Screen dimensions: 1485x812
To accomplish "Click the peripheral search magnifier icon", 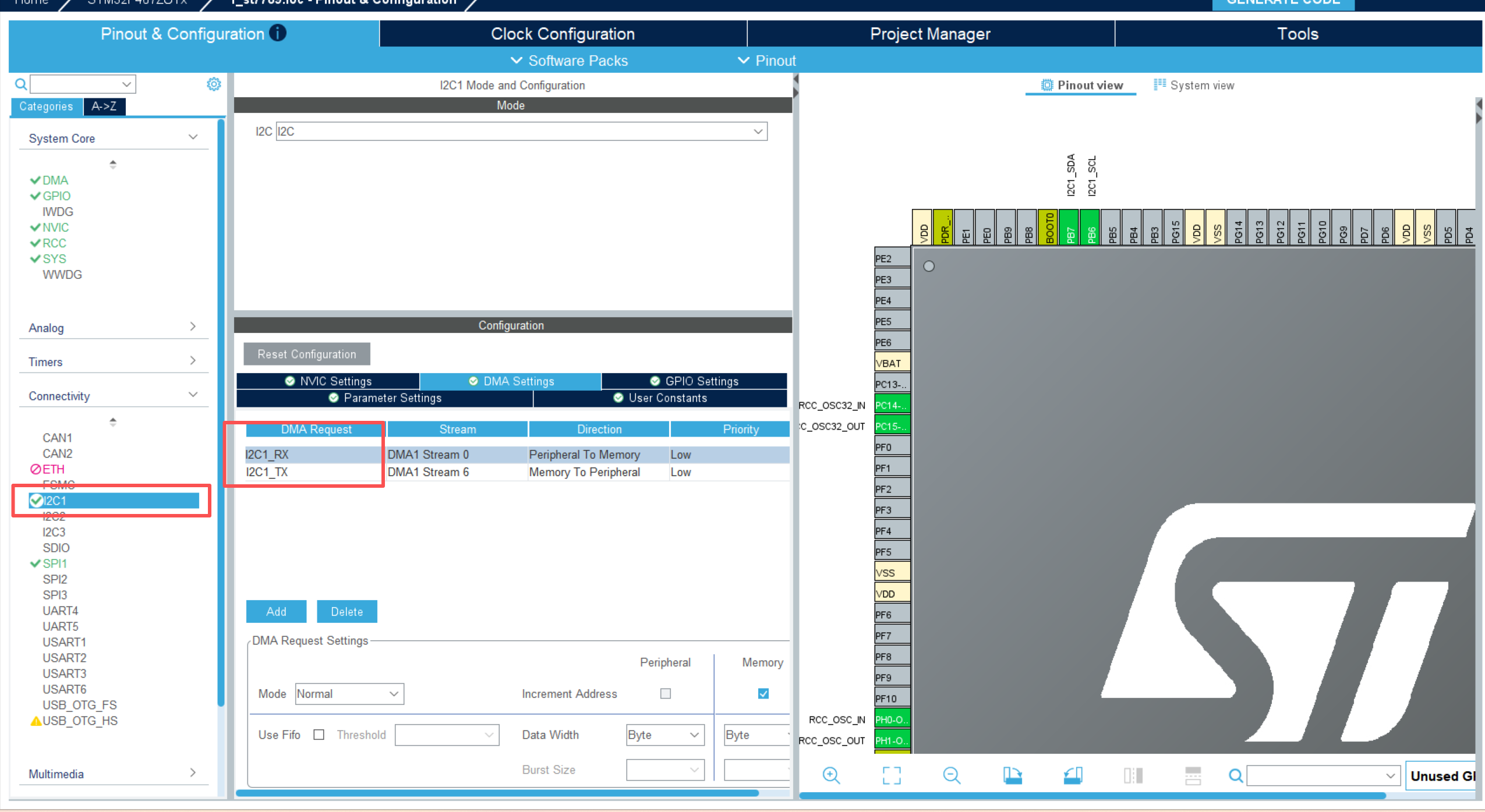I will (x=21, y=84).
